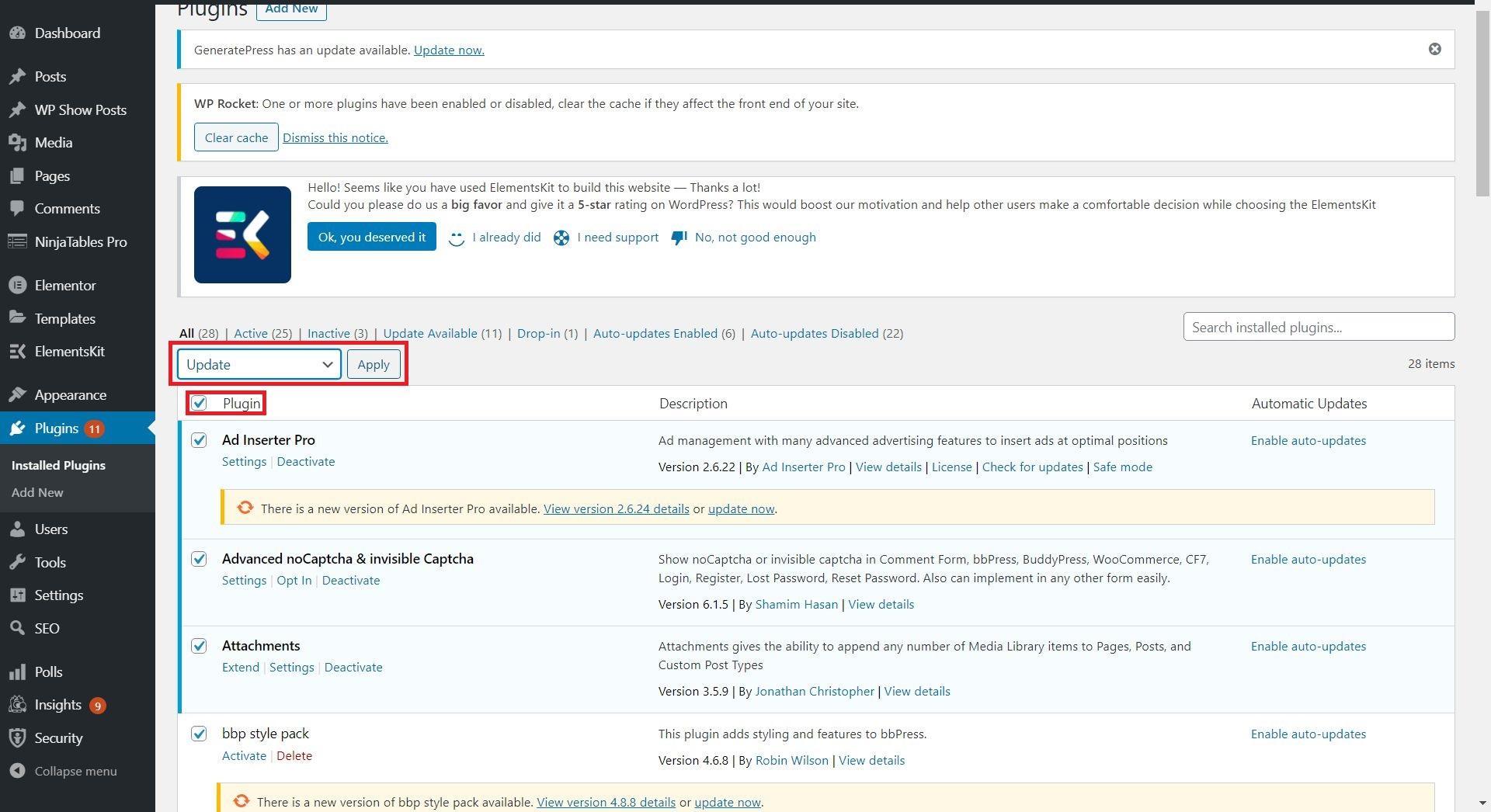Click the Clear cache button
This screenshot has width=1491, height=812.
(236, 137)
